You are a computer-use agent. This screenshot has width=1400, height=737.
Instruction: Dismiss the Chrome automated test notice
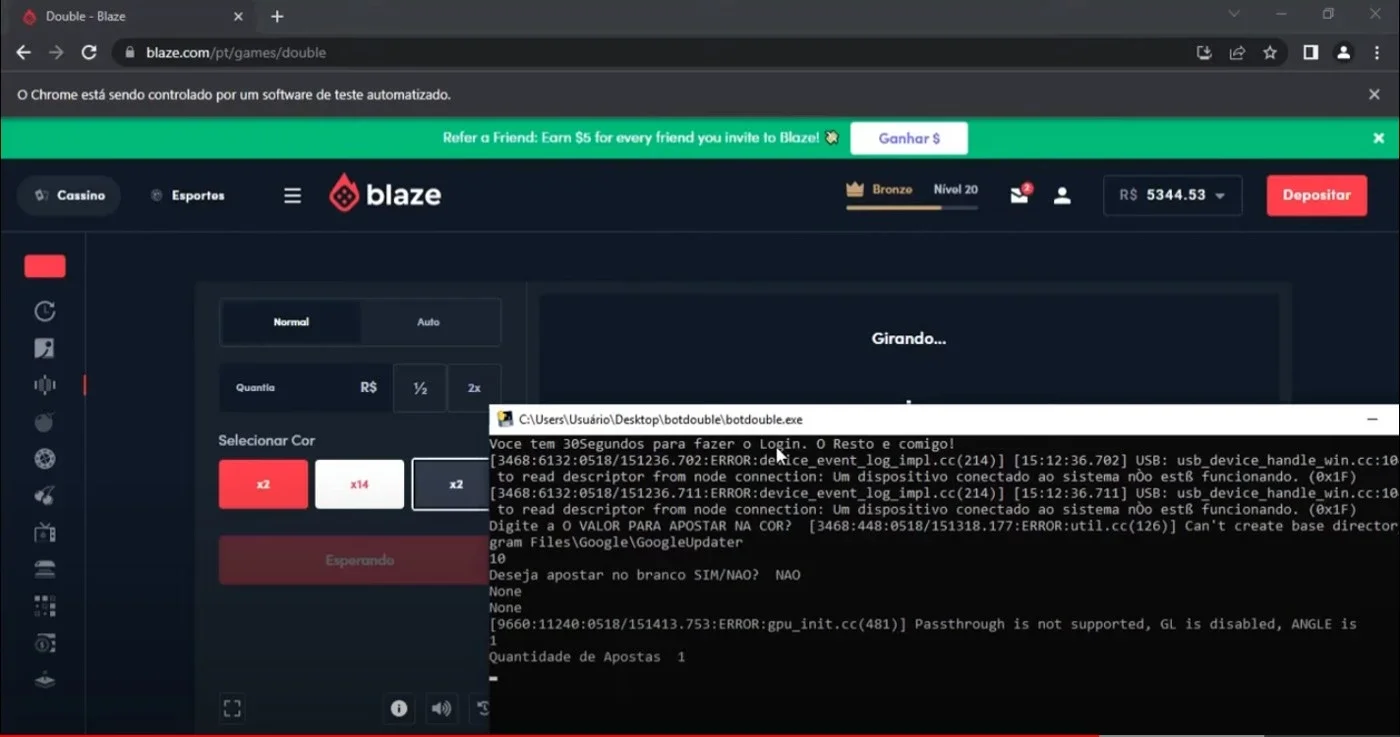point(1374,94)
